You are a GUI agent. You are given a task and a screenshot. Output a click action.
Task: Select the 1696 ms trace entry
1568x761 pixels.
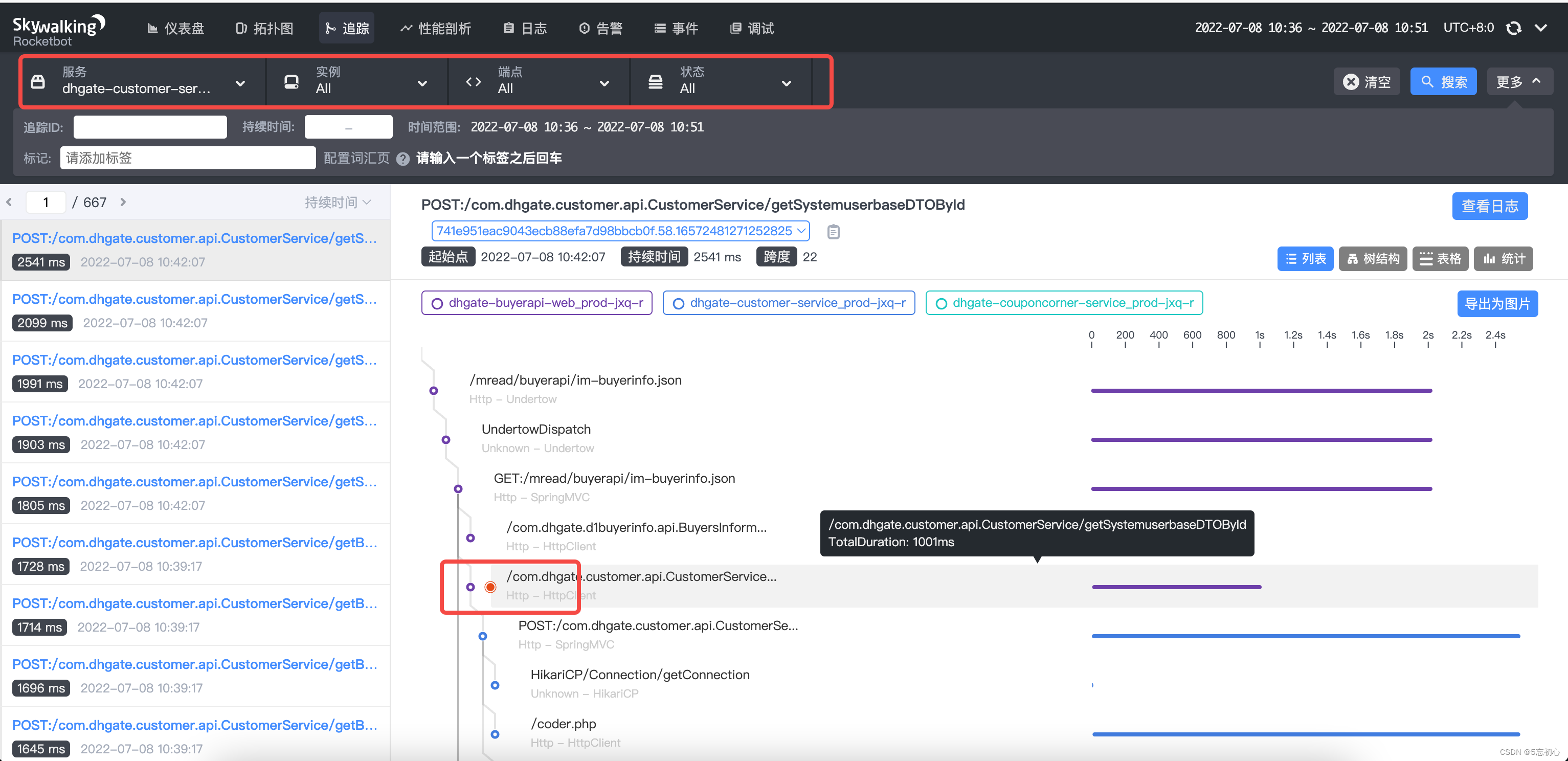tap(195, 677)
